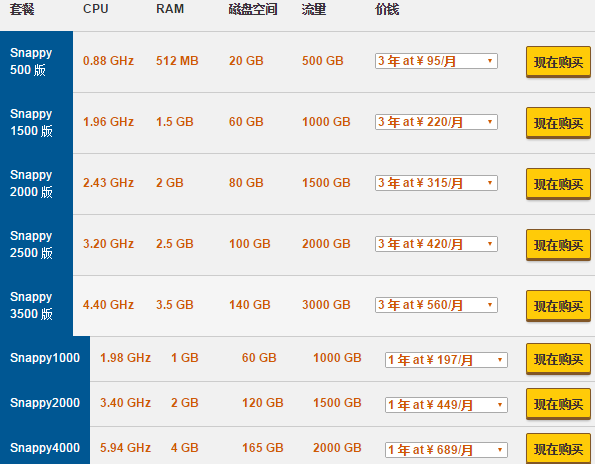This screenshot has width=595, height=464.
Task: Select the Snappy 3500 版 plan cell
Action: point(36,305)
